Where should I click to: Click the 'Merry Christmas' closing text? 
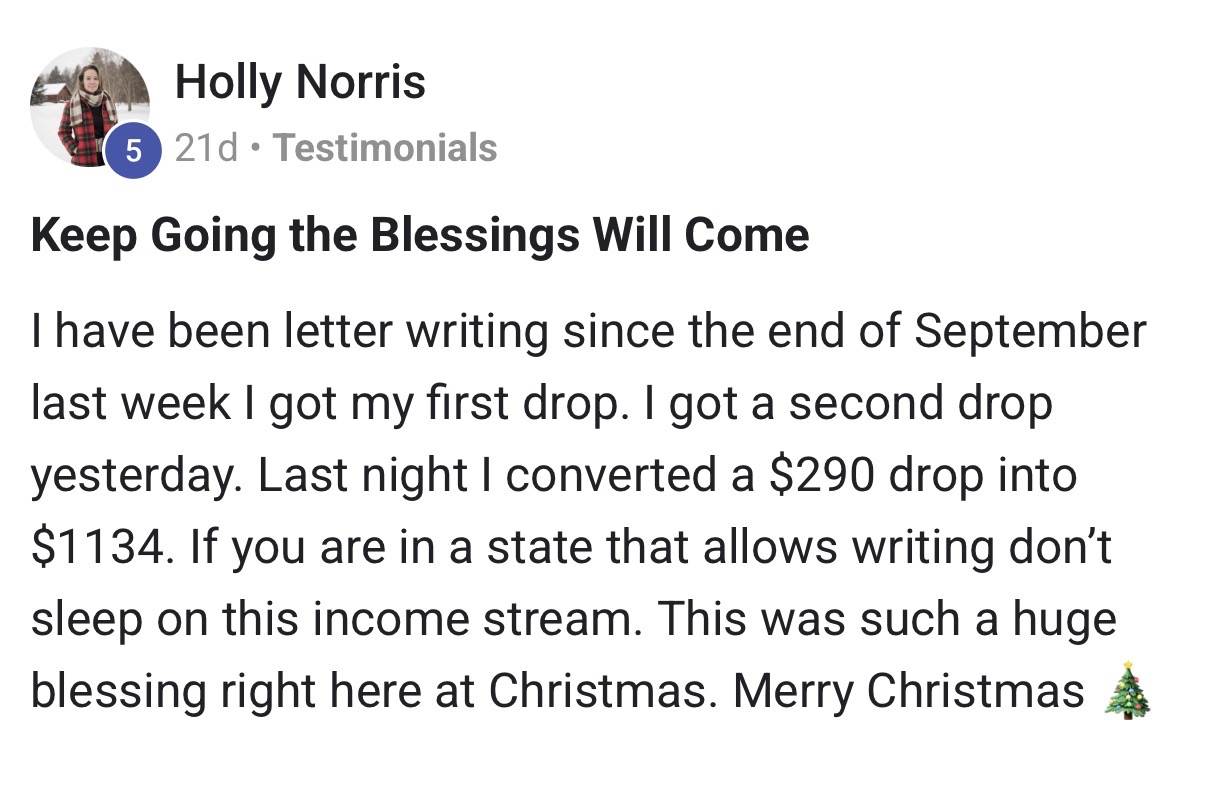tap(908, 691)
